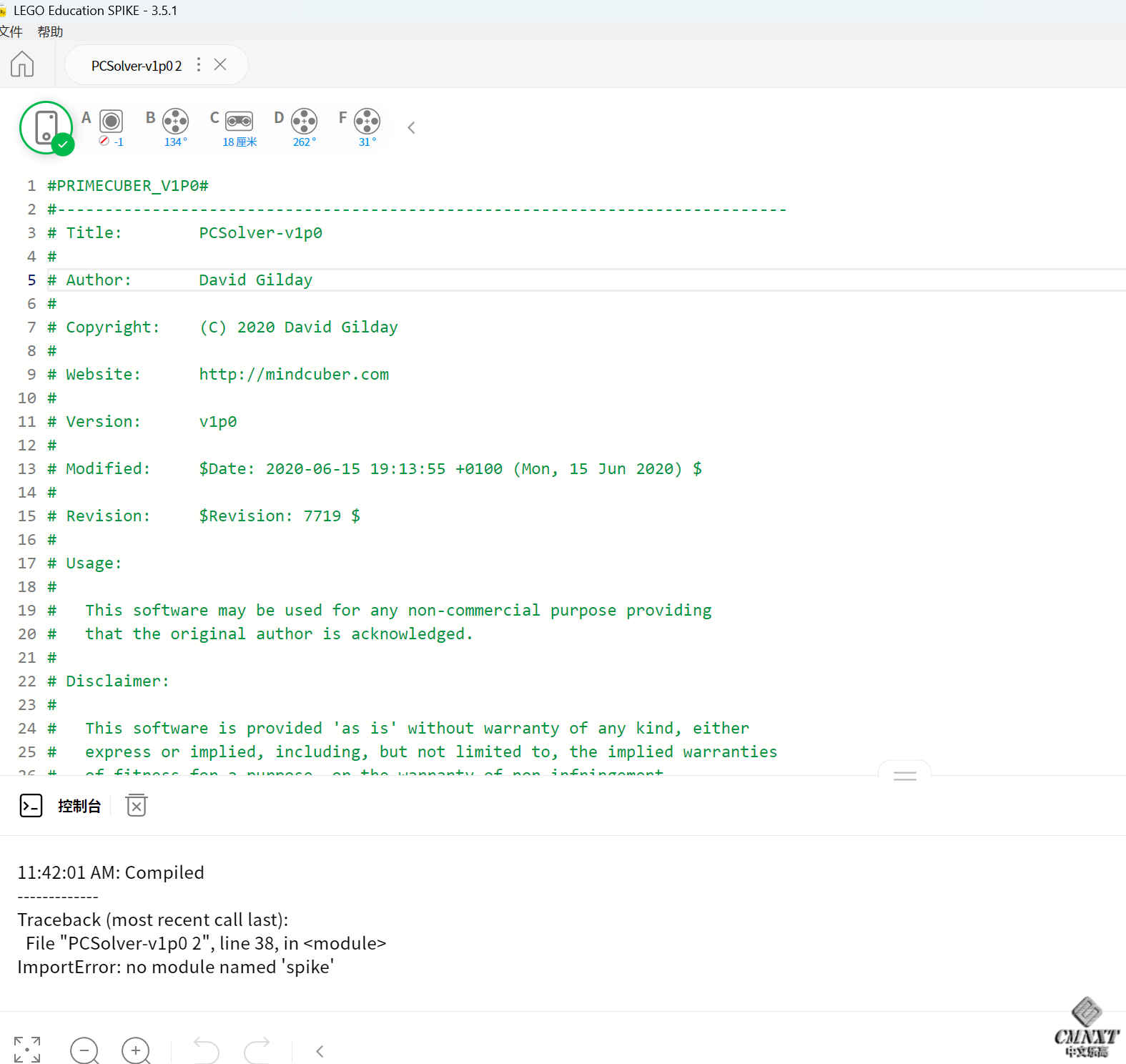Screen dimensions: 1126x1064
Task: Select the Port D motor icon
Action: pyautogui.click(x=304, y=121)
